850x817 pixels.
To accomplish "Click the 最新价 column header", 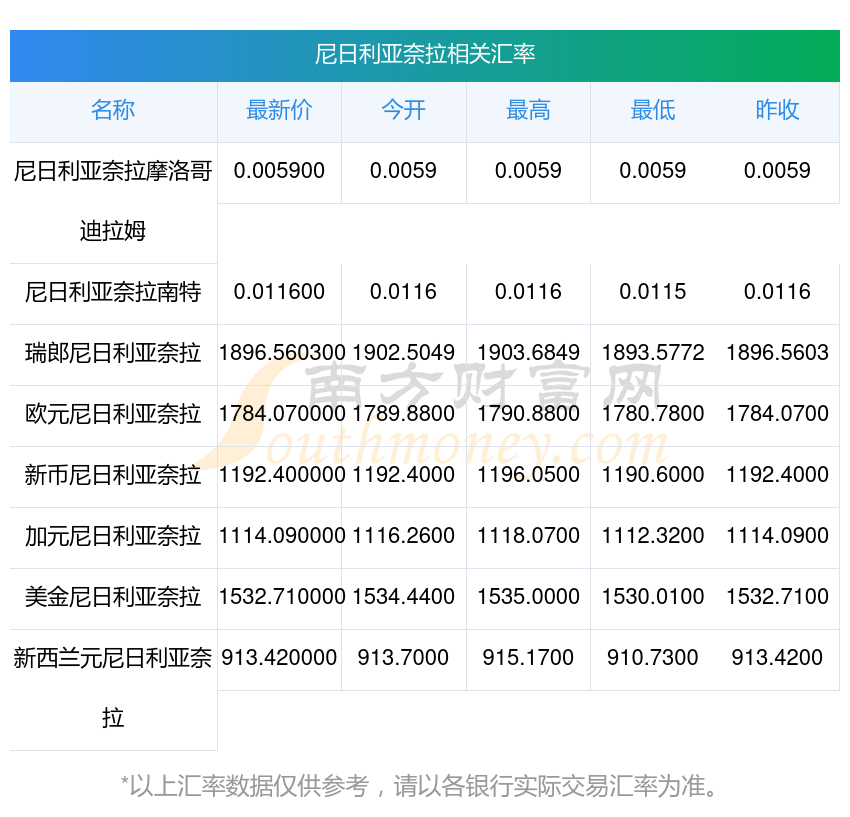I will [x=279, y=110].
